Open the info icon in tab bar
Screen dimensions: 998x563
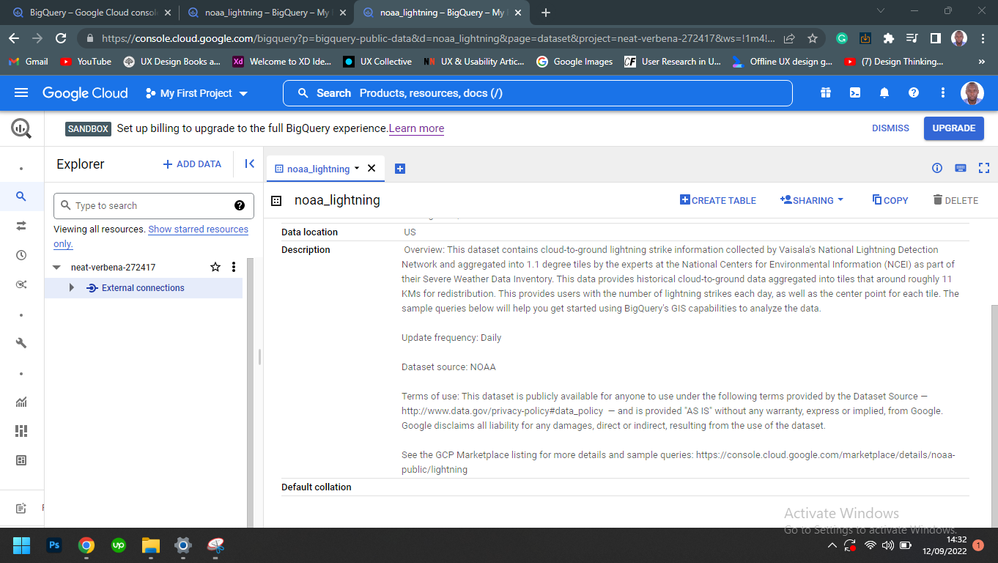click(x=937, y=168)
